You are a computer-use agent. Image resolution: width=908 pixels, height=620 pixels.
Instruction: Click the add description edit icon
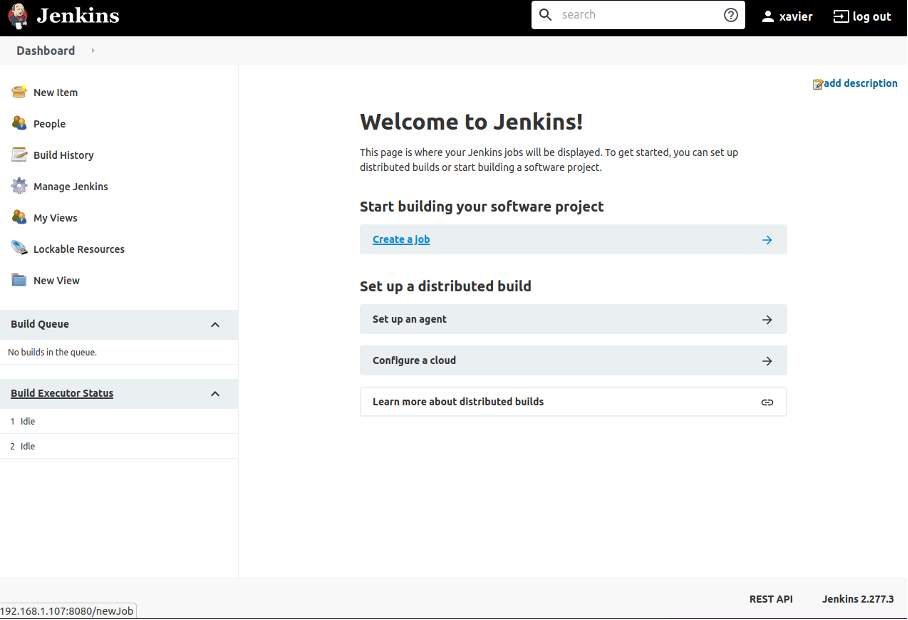818,85
